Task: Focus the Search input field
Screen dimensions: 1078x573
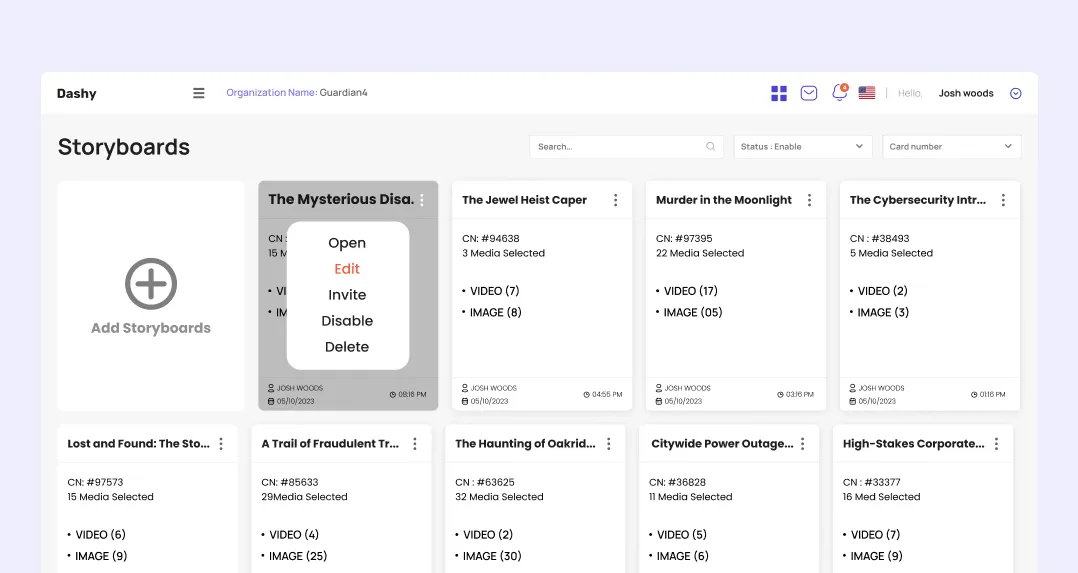Action: coord(626,147)
